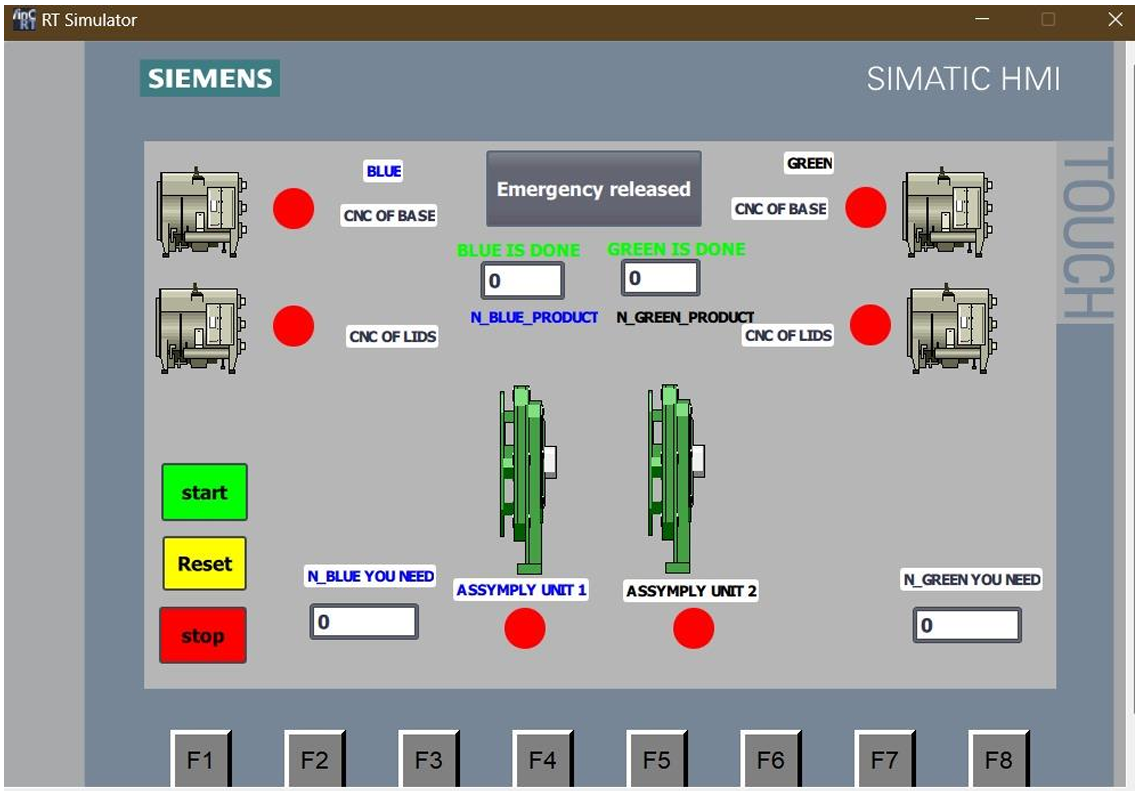Viewport: 1137px width, 791px height.
Task: Click red indicator of blue CNC of lids
Action: click(x=294, y=326)
